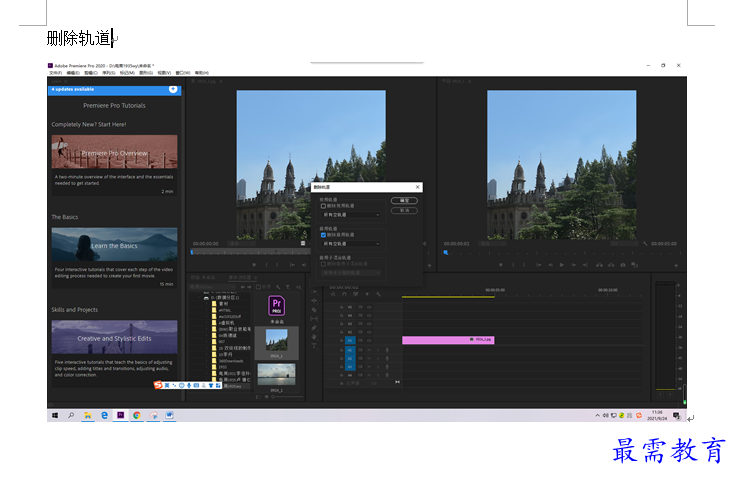Select the Razor tool
734x482 pixels.
pos(314,310)
